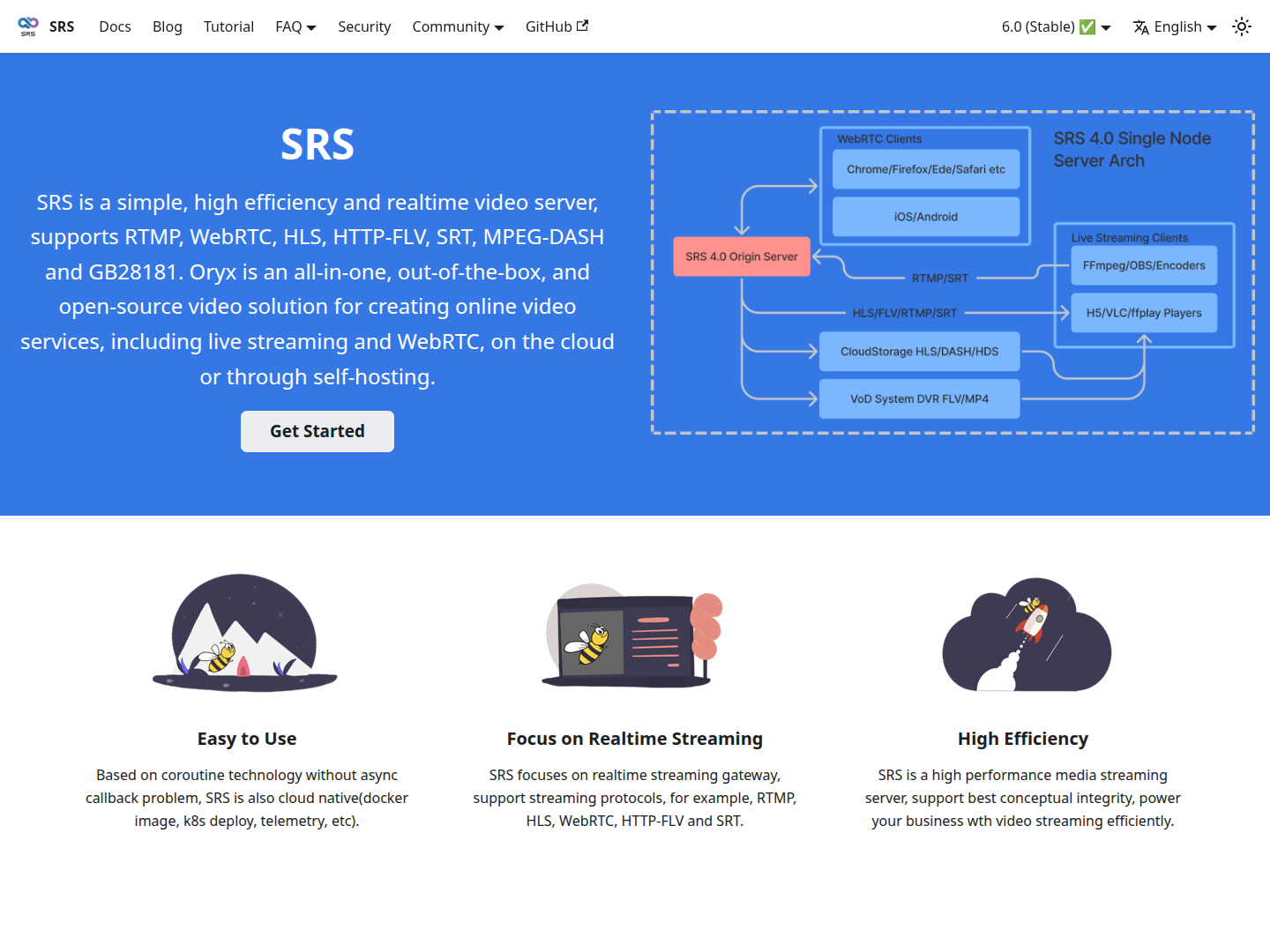The image size is (1270, 952).
Task: Click the large SRS hero title
Action: [317, 145]
